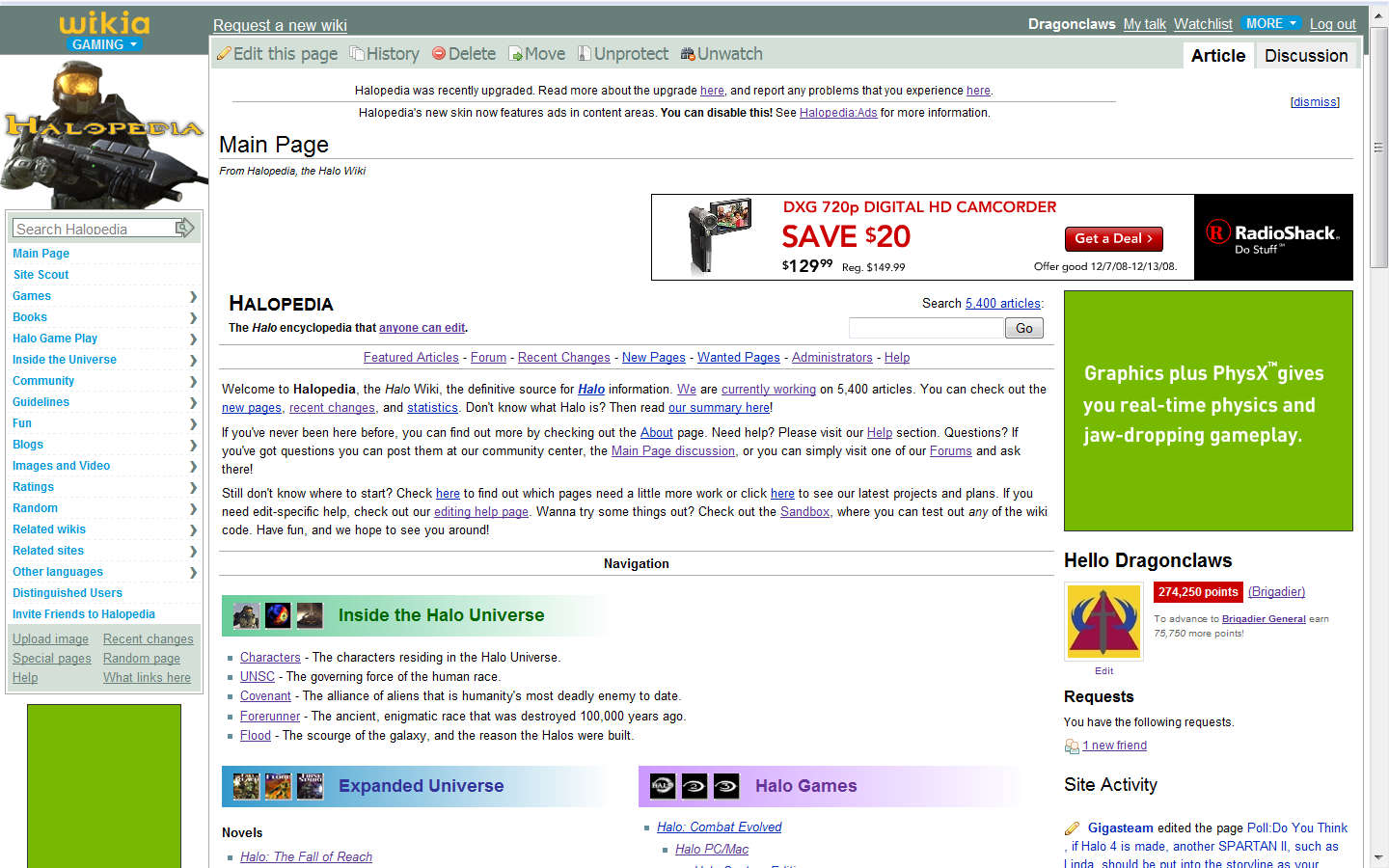This screenshot has width=1389, height=868.
Task: Click the Dragonclaws user avatar thumbnail
Action: 1103,622
